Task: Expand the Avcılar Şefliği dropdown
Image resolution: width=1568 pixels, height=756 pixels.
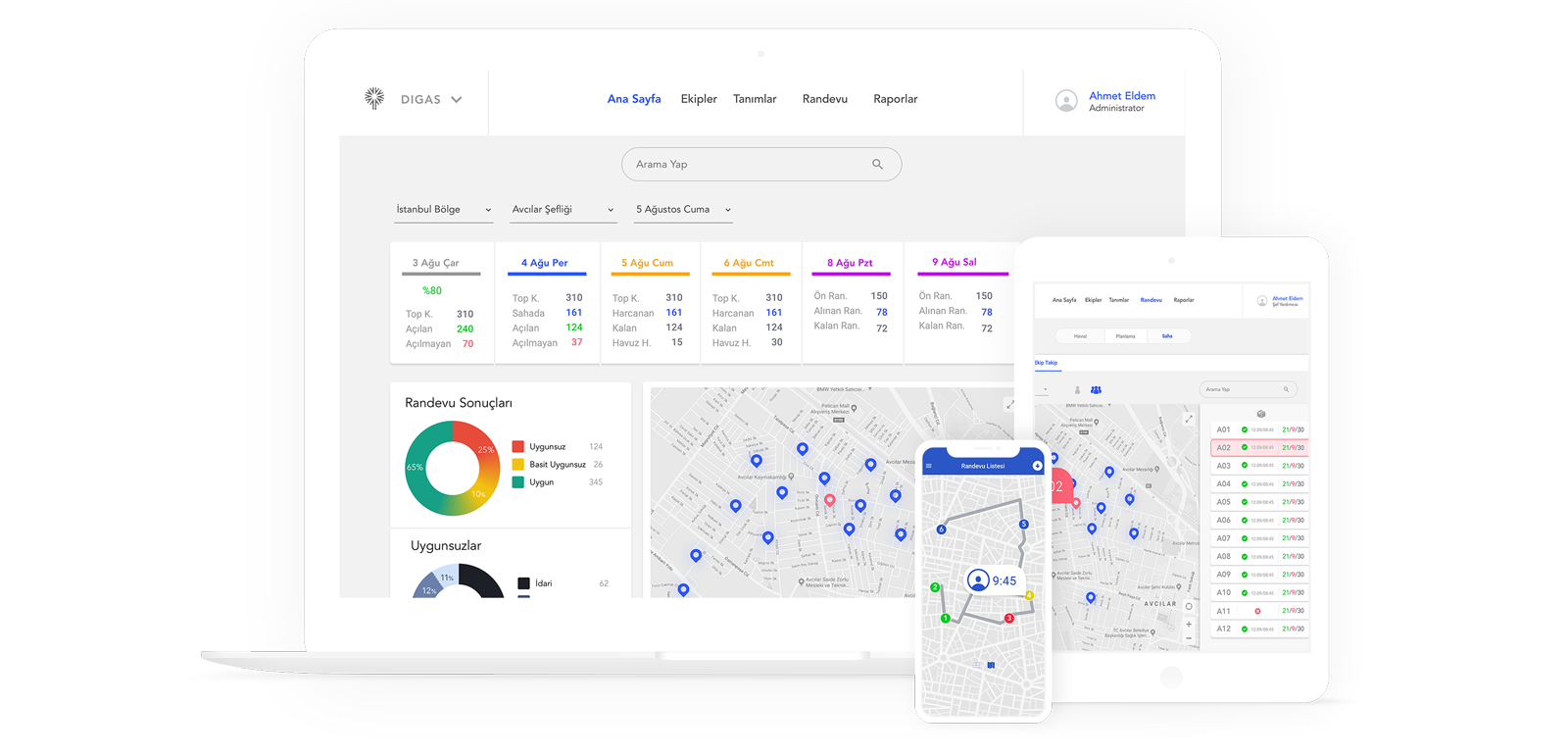Action: tap(563, 210)
